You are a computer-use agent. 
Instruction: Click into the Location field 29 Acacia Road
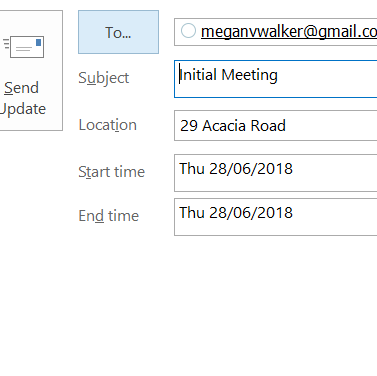click(x=275, y=125)
